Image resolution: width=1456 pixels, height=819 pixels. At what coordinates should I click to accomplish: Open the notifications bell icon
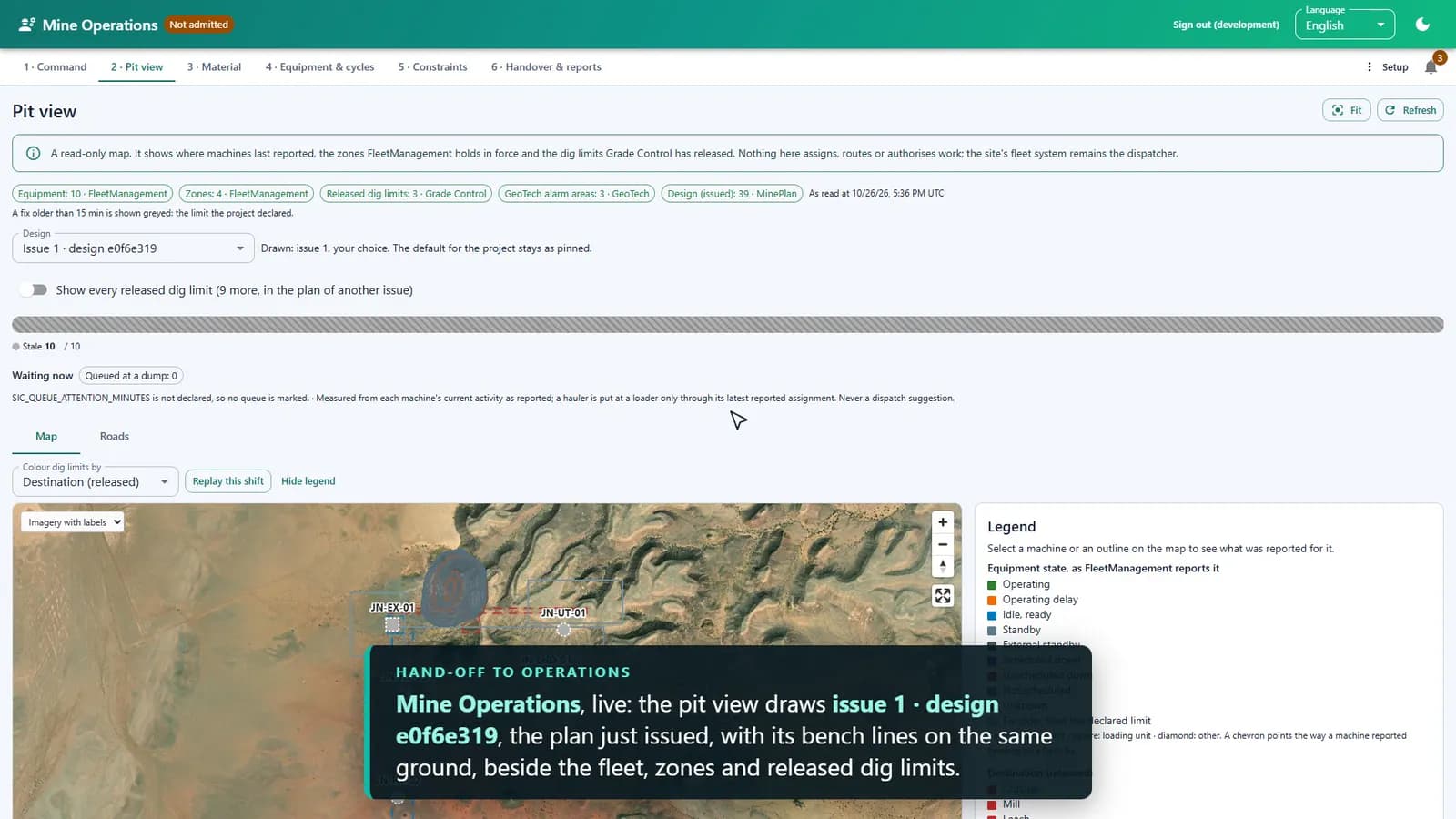tap(1431, 66)
